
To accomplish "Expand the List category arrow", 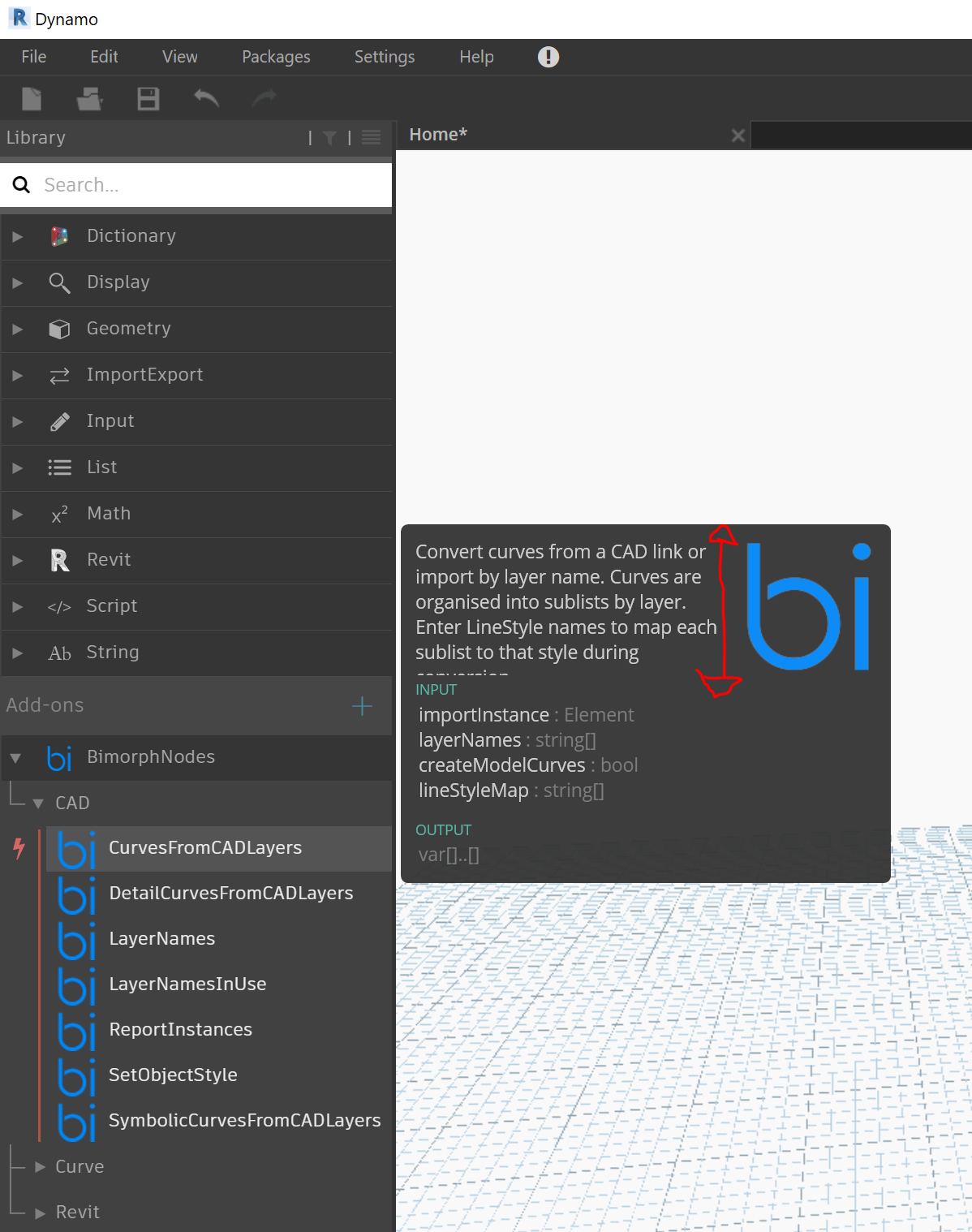I will 17,467.
